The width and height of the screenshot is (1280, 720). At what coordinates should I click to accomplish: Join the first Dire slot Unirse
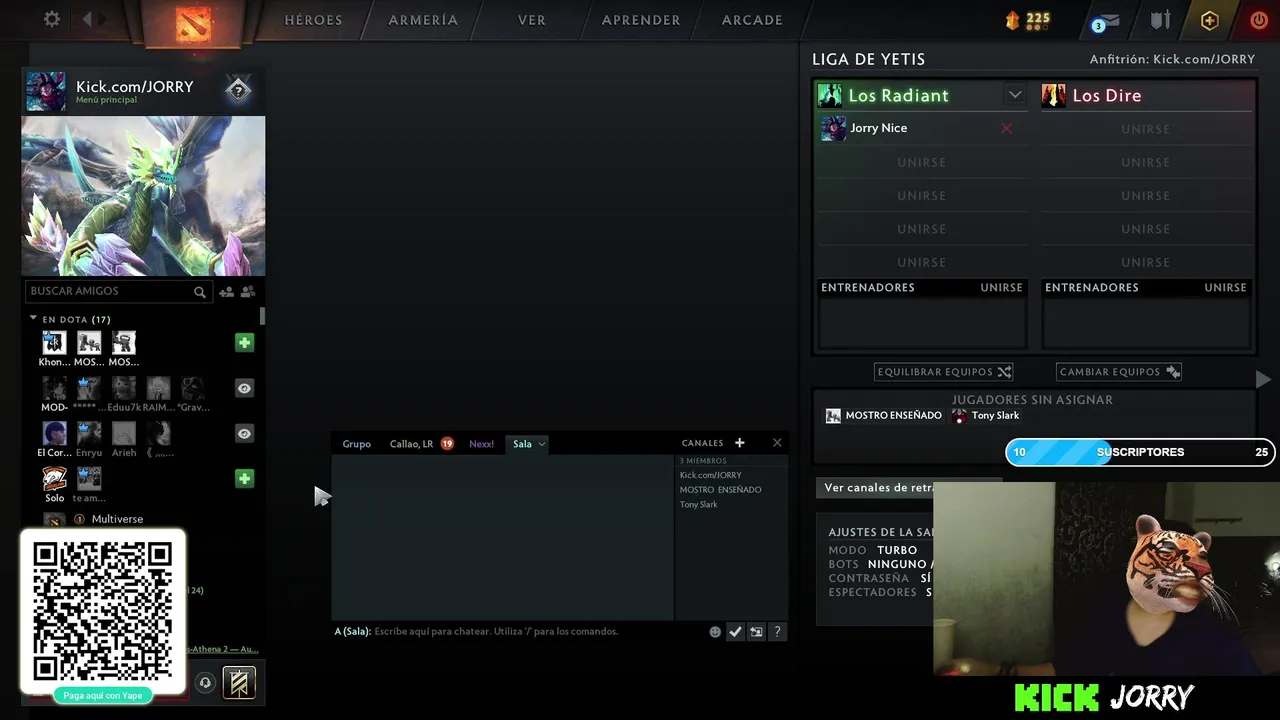(1145, 129)
